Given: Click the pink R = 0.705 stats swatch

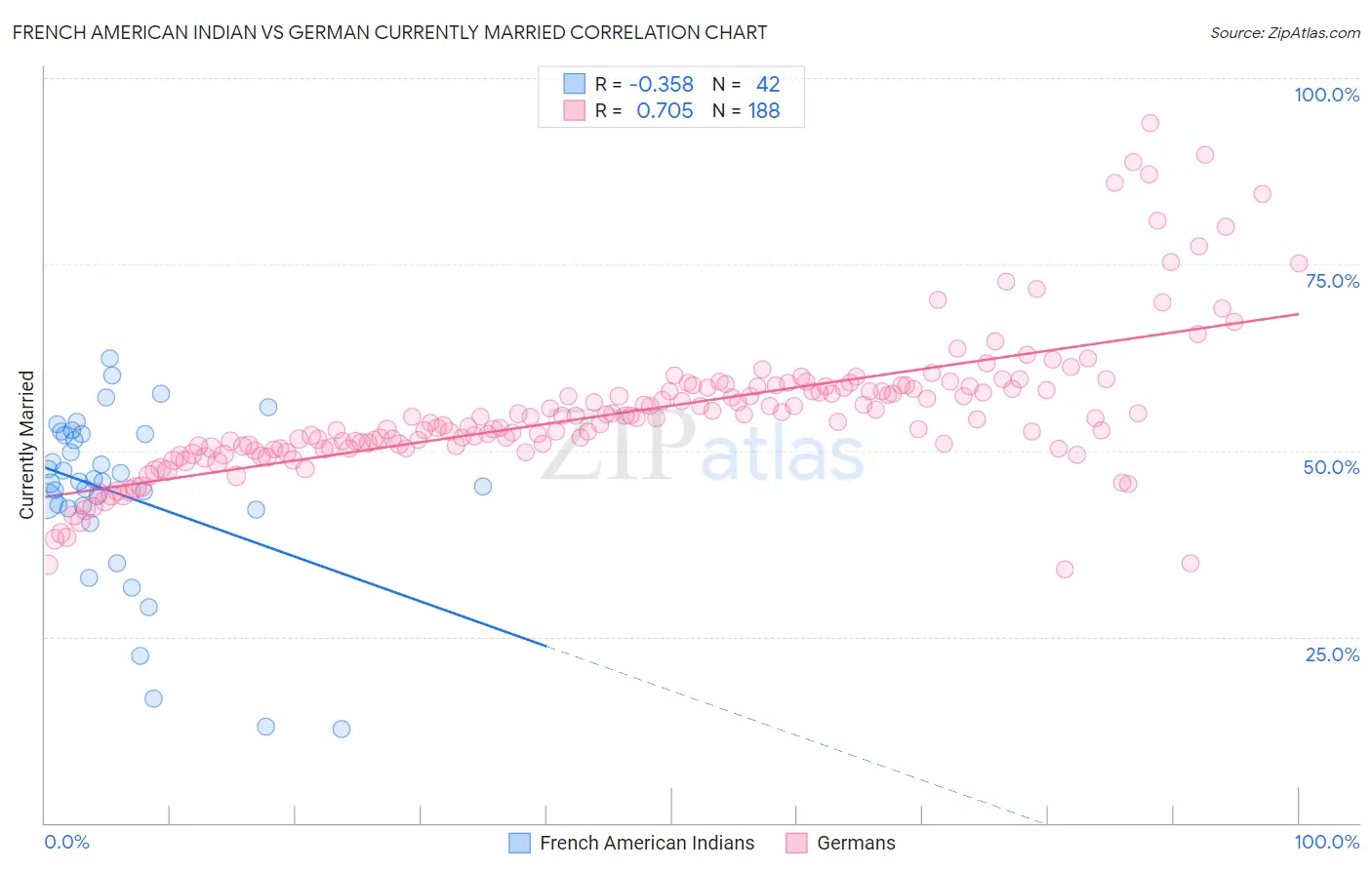Looking at the screenshot, I should click(575, 110).
